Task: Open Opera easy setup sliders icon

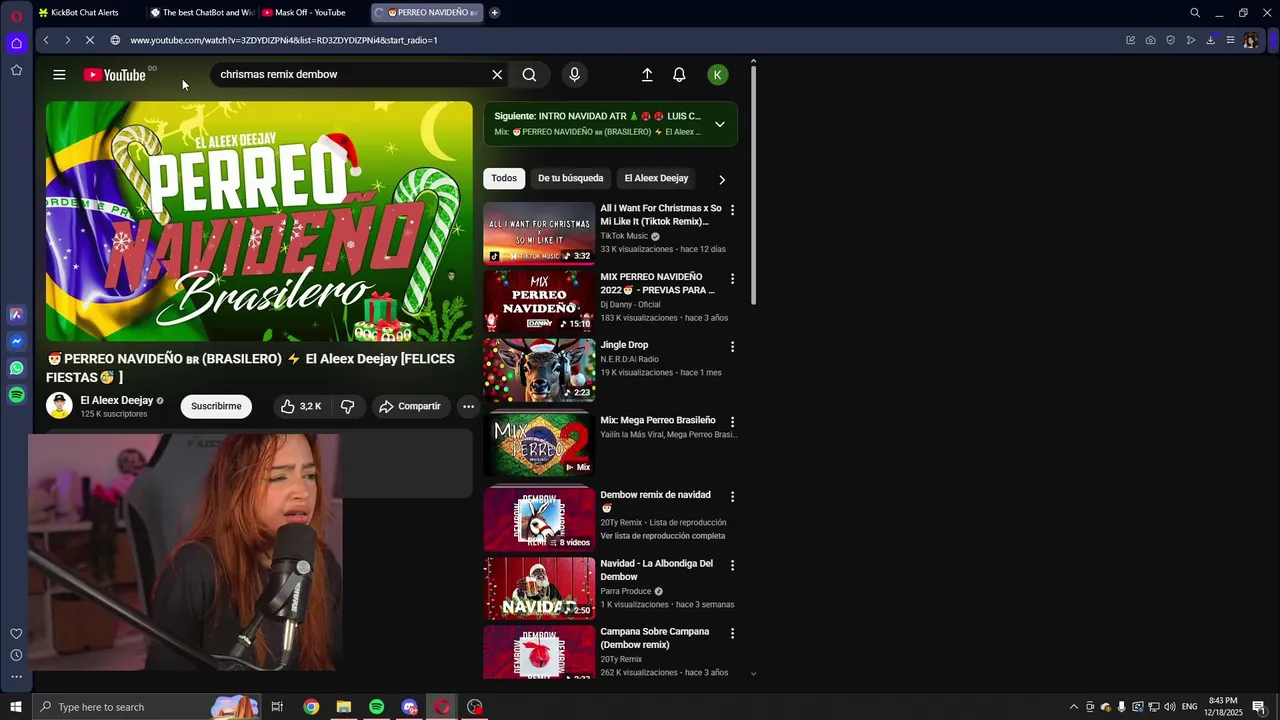Action: pyautogui.click(x=1230, y=40)
